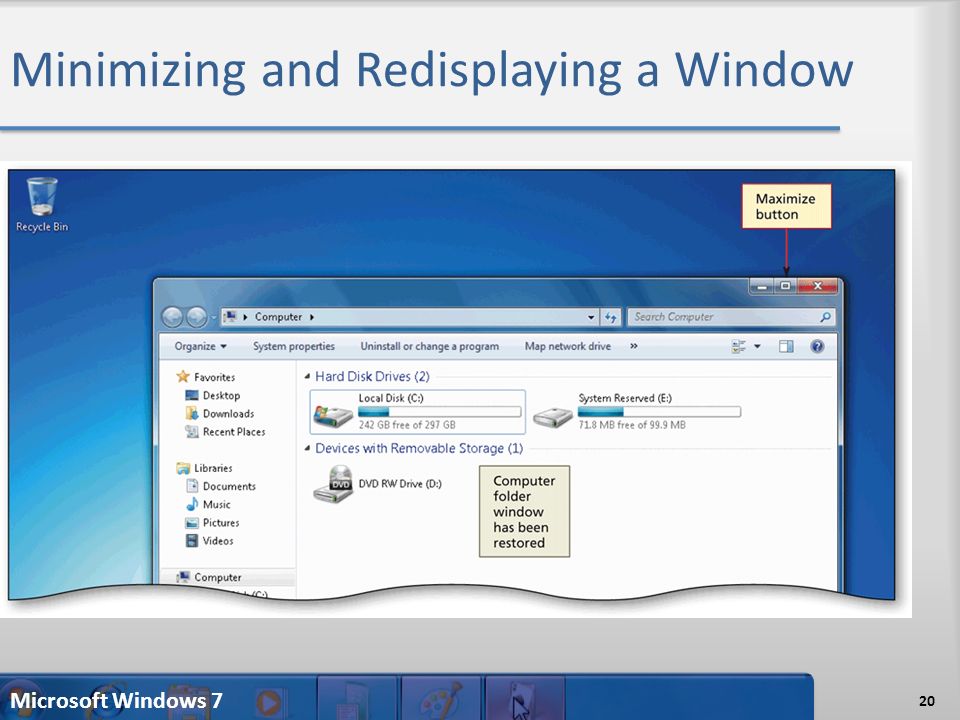
Task: Maximize the Computer folder window
Action: tap(786, 286)
